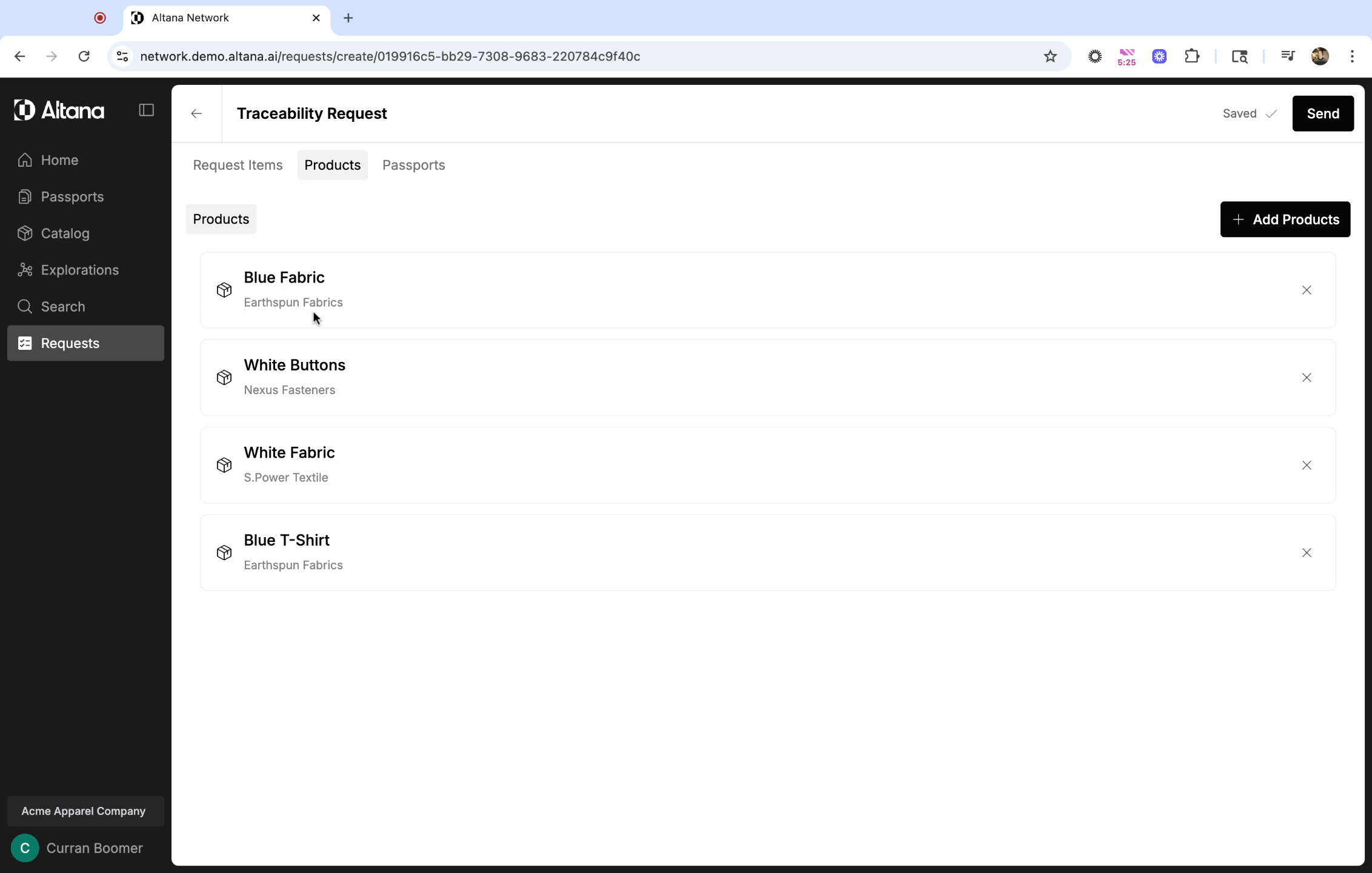Go to Home in sidebar
Screen dimensions: 1372x873
click(x=59, y=160)
